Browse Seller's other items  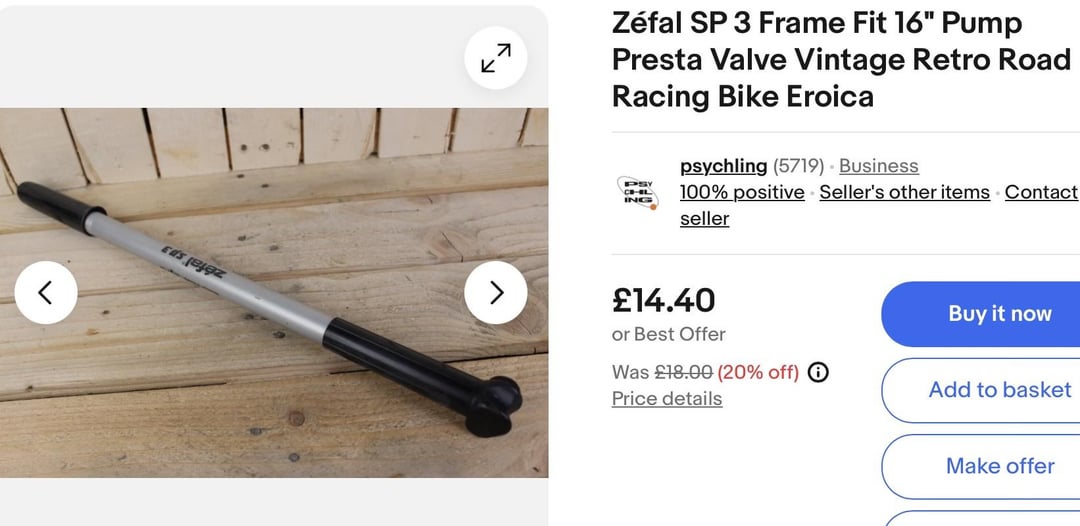(x=904, y=192)
